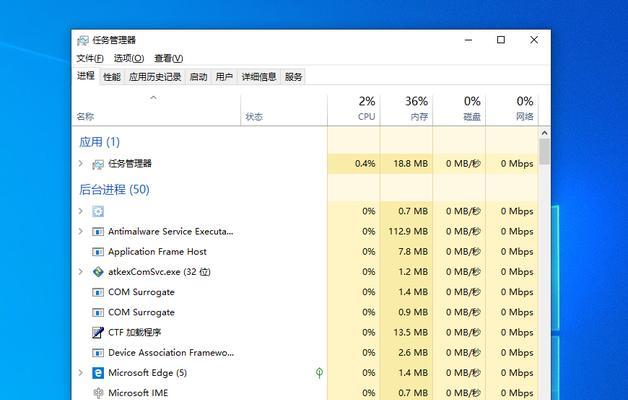Click the Antimalware Service Executable icon
628x400 pixels.
click(98, 231)
